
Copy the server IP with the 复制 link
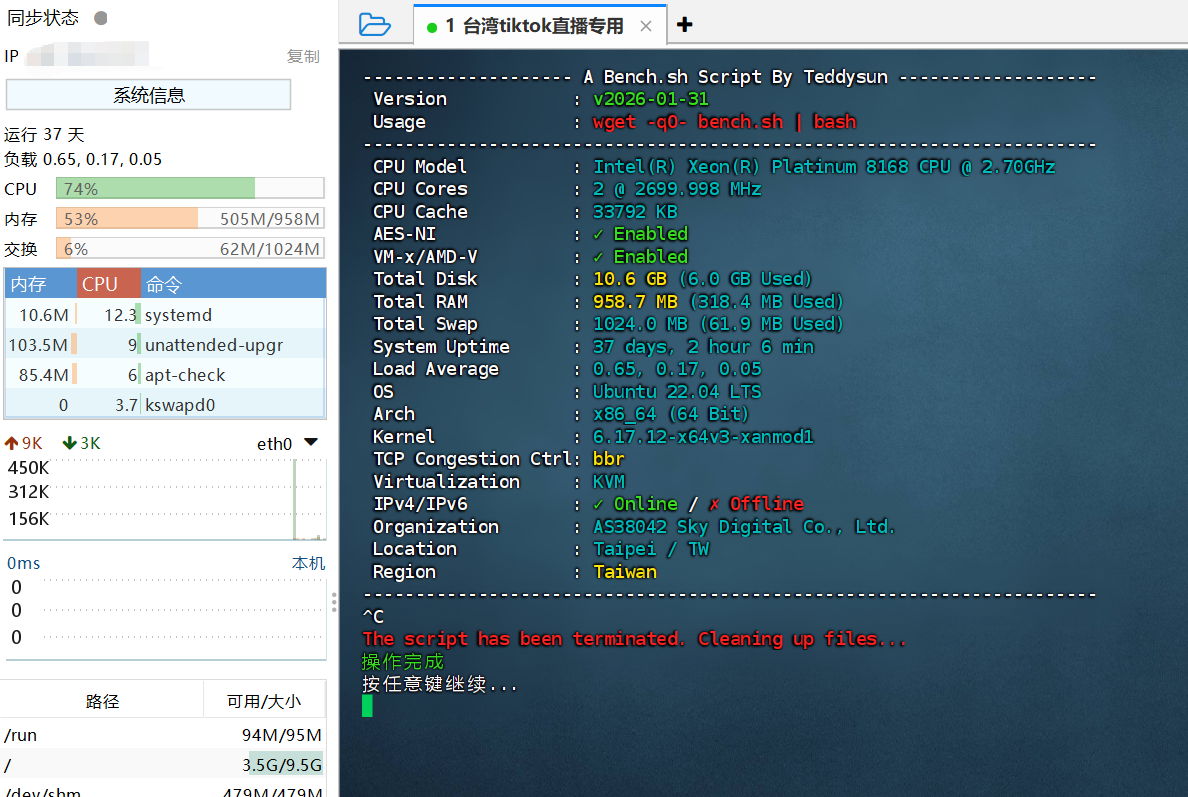point(303,57)
